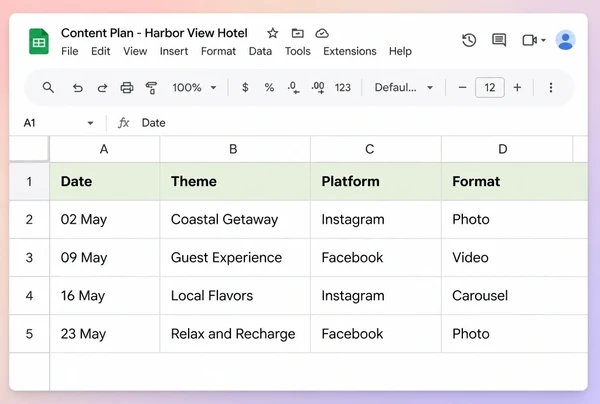Increase decimal places

point(318,88)
